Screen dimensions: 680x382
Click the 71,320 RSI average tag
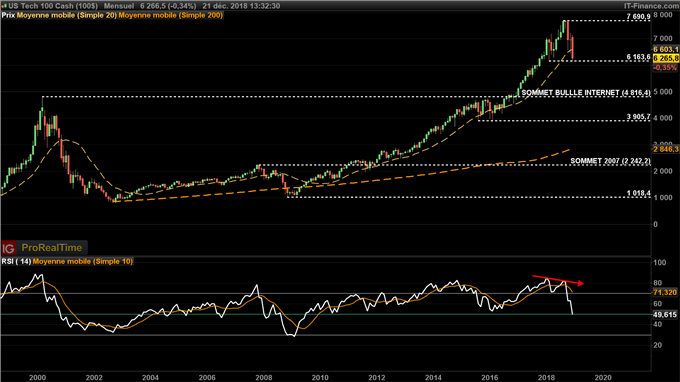pos(665,293)
